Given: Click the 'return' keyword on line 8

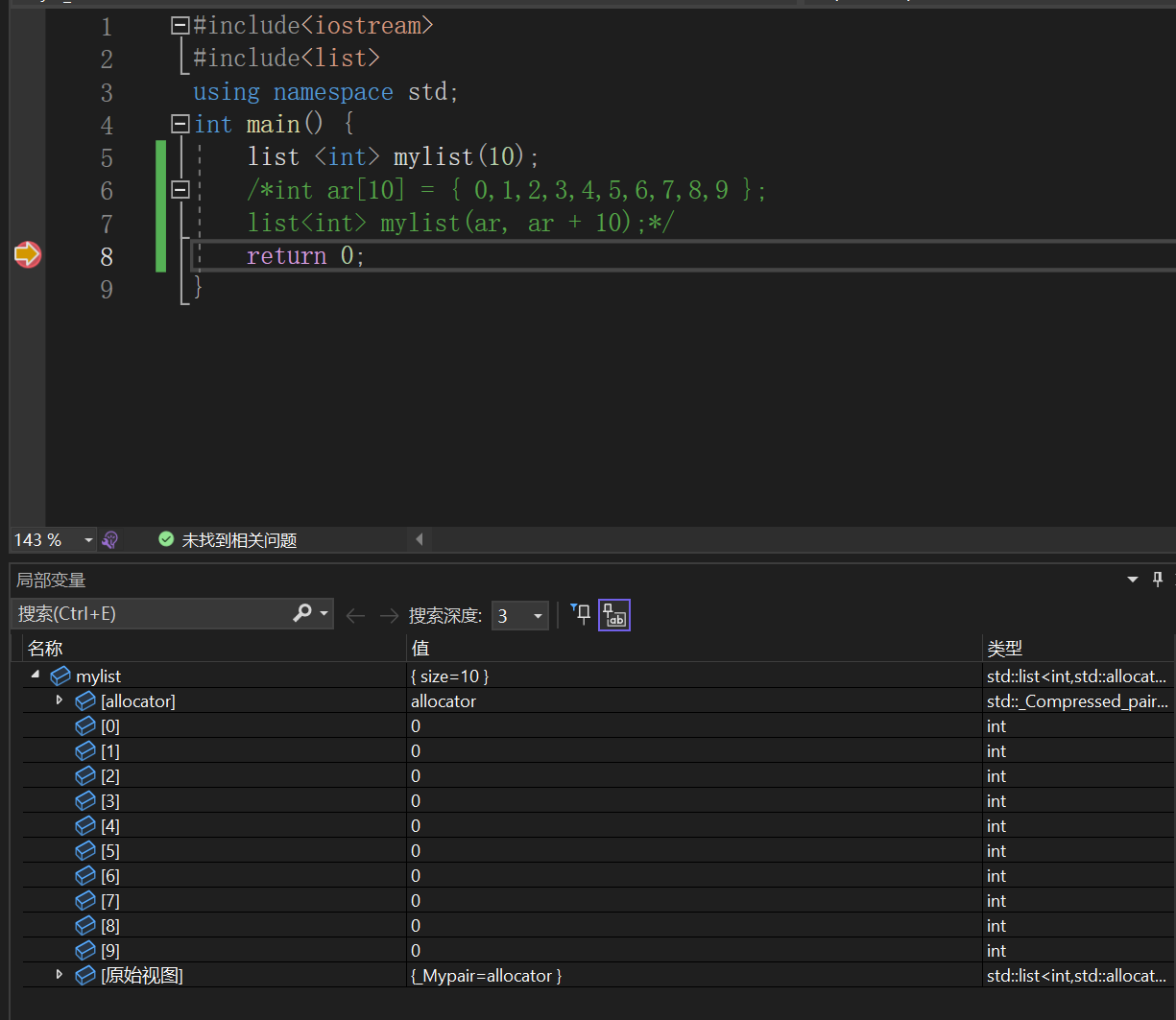Looking at the screenshot, I should (287, 256).
